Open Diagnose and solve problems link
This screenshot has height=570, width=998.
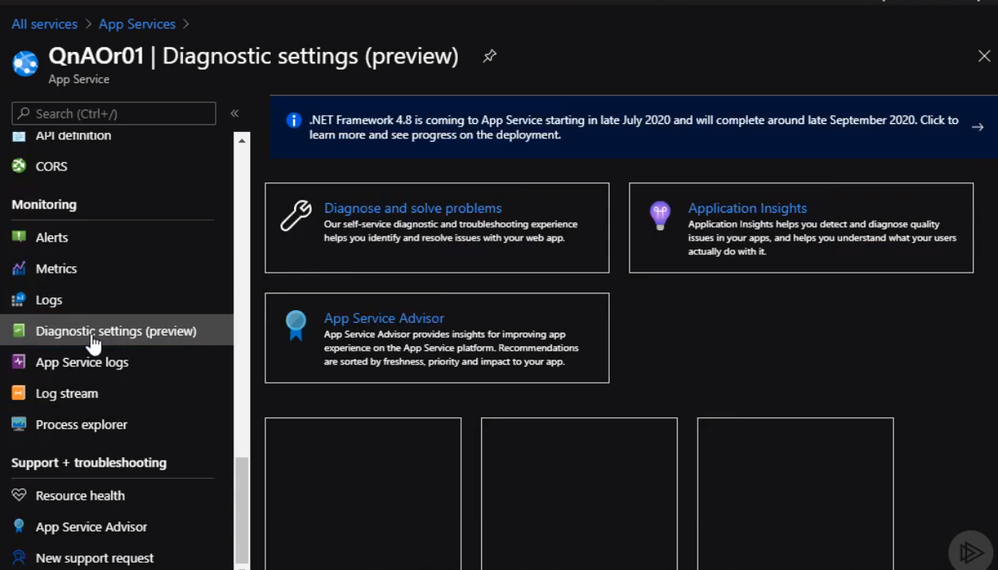point(412,208)
